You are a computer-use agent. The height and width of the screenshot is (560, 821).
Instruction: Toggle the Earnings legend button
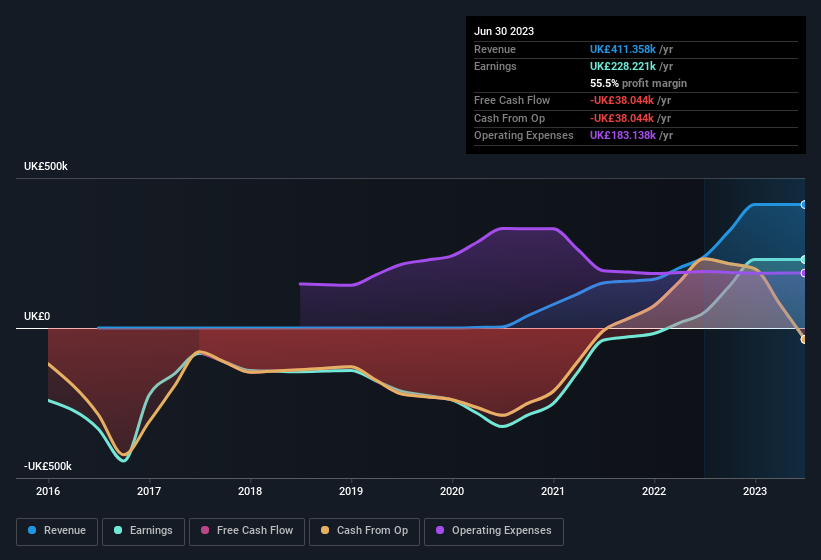click(x=143, y=531)
